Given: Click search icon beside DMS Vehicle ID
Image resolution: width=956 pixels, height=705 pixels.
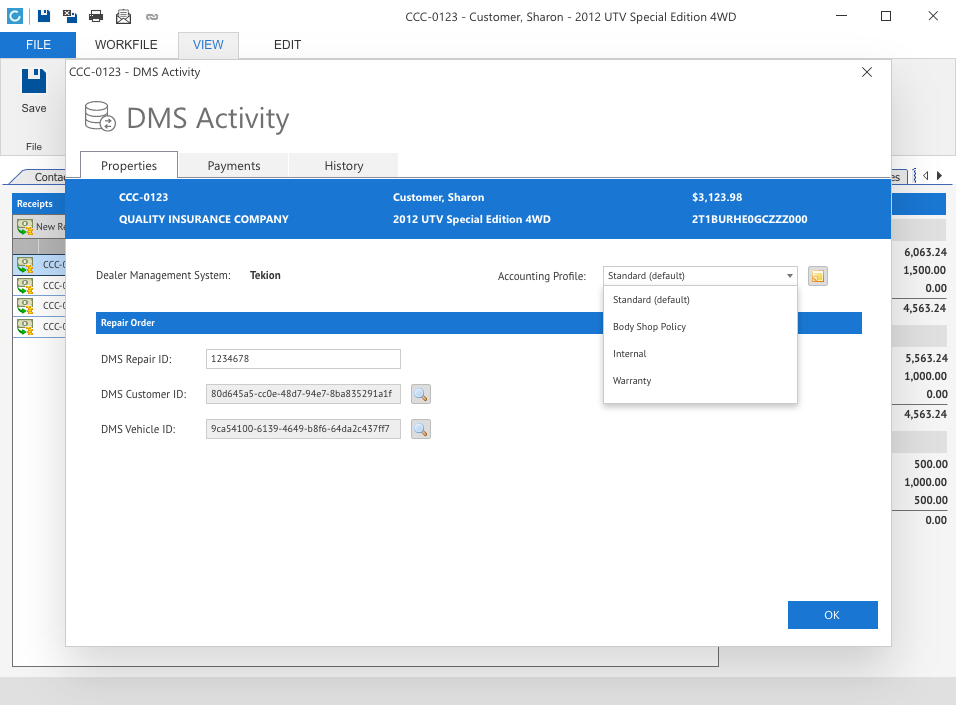Looking at the screenshot, I should (421, 429).
